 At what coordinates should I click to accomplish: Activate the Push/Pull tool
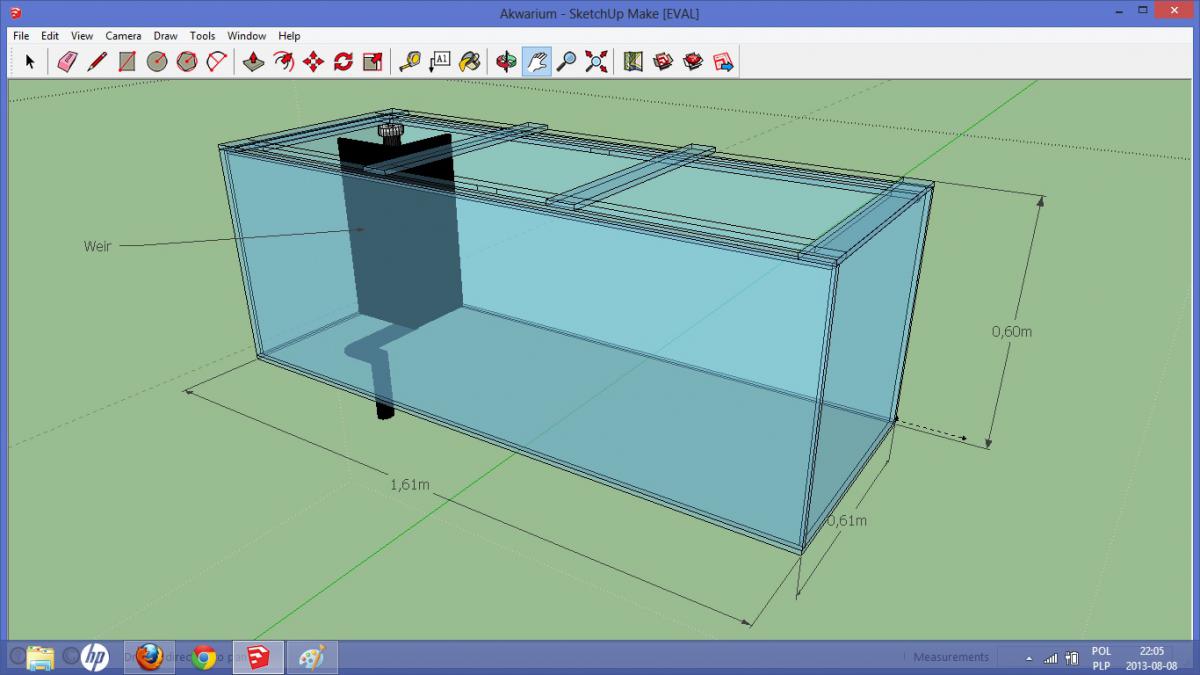[x=253, y=62]
